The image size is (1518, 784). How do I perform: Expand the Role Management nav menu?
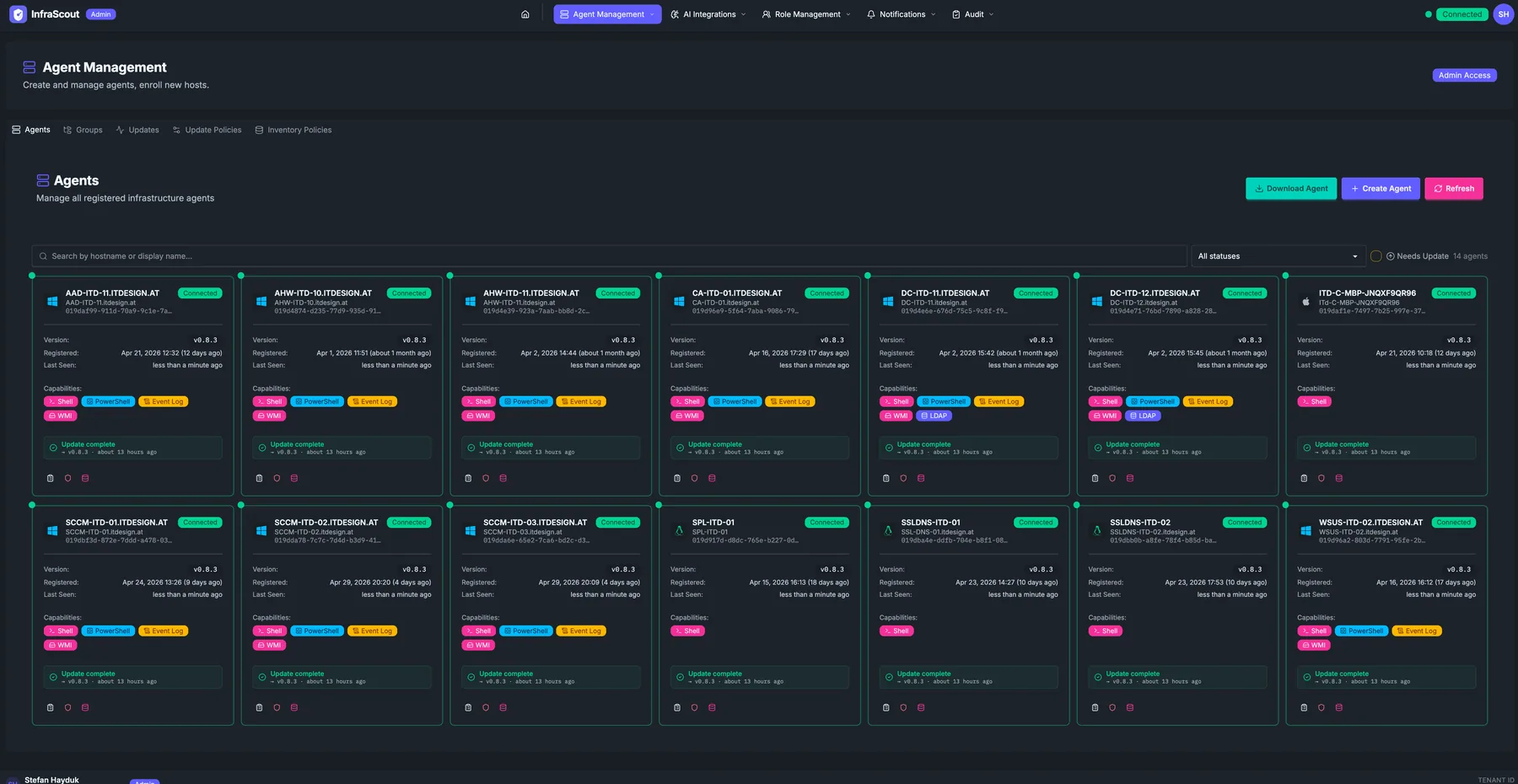coord(806,14)
